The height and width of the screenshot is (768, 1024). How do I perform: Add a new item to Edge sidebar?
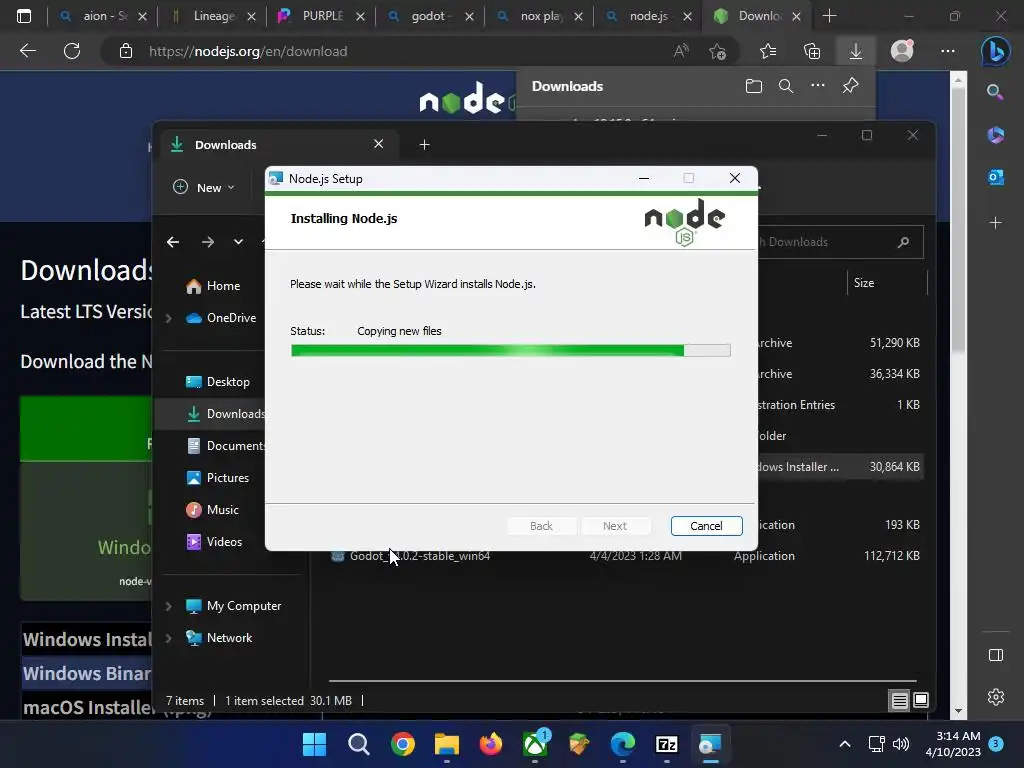(995, 223)
